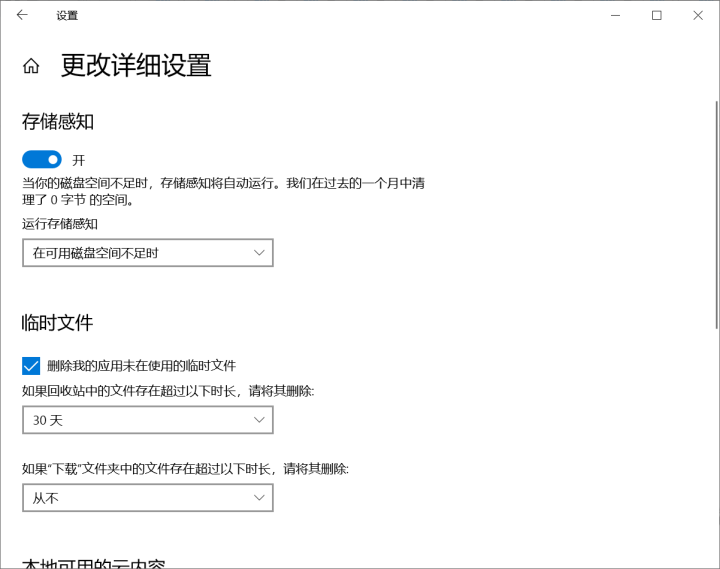Click the chevron arrow beside 30 天
The image size is (720, 569).
pyautogui.click(x=259, y=420)
